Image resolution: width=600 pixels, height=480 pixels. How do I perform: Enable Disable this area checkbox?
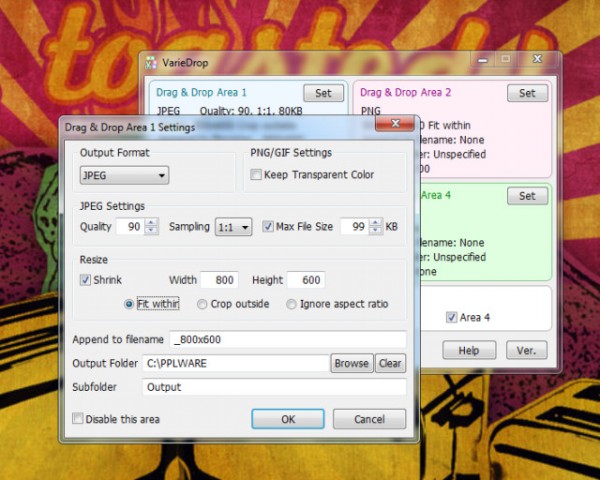[x=78, y=418]
